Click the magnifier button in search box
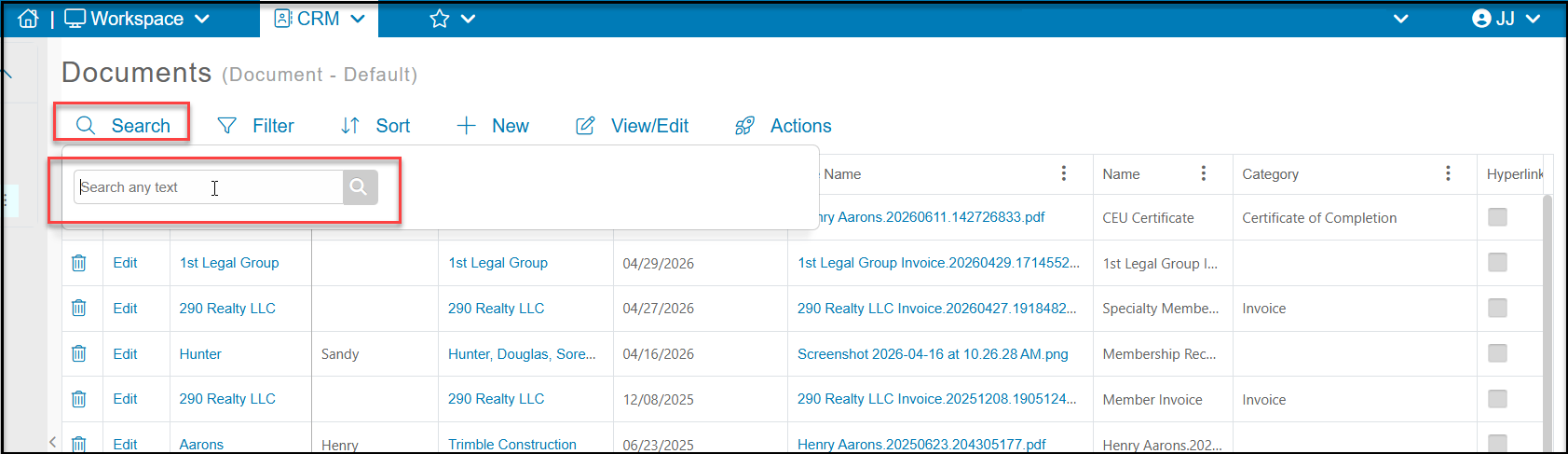 [360, 187]
